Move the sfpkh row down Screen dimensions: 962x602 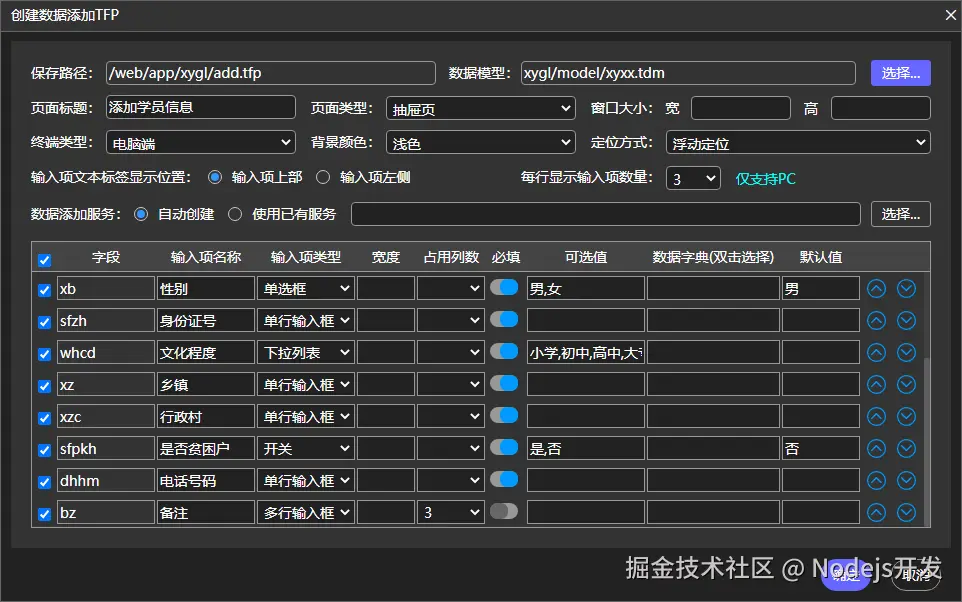click(x=906, y=449)
